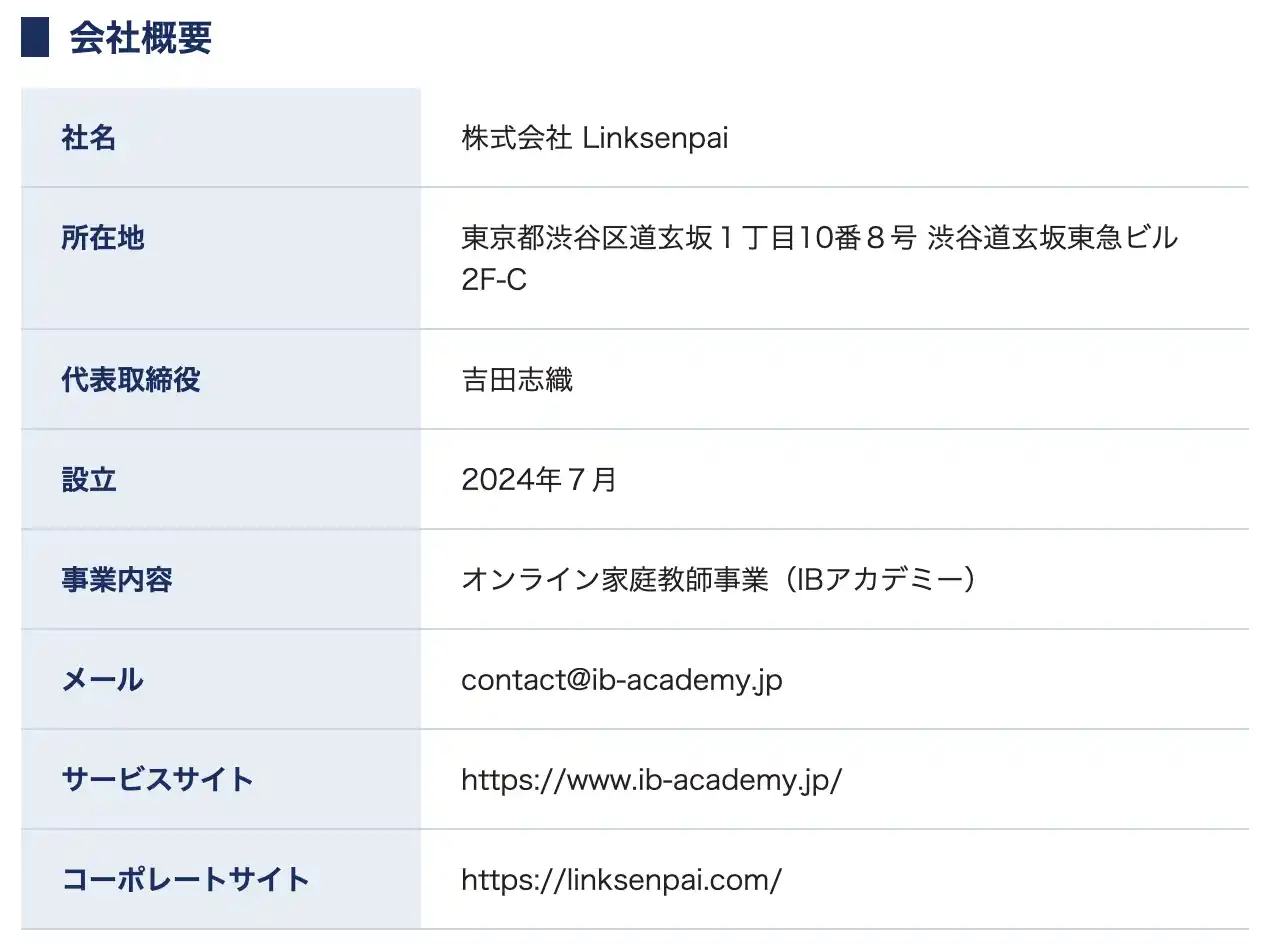Select the 設立 row label
1268x944 pixels.
coord(89,480)
